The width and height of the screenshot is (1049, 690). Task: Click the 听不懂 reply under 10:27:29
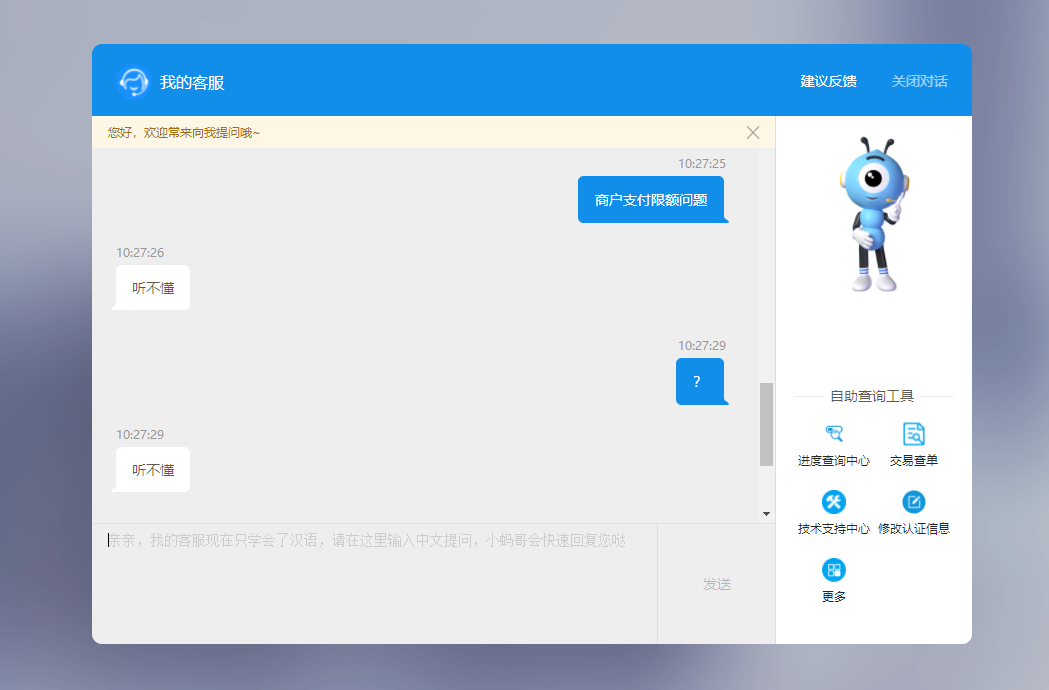tap(153, 470)
